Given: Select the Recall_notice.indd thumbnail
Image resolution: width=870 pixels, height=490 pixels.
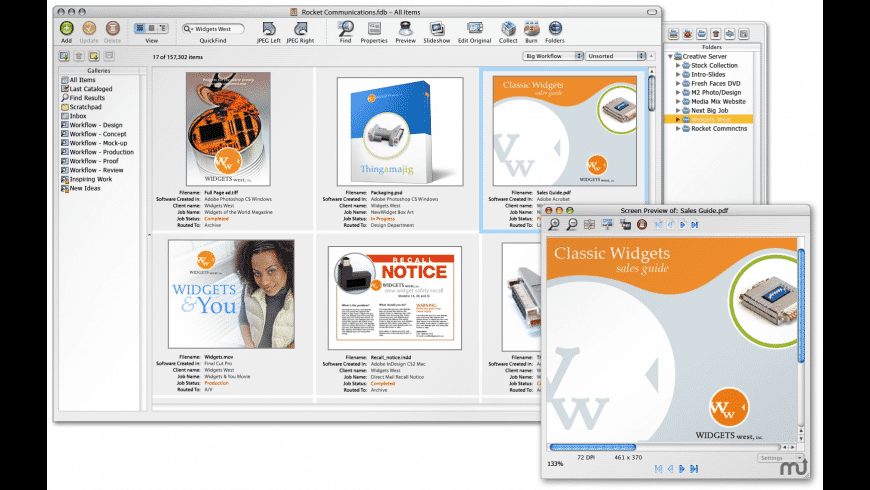Looking at the screenshot, I should coord(395,298).
